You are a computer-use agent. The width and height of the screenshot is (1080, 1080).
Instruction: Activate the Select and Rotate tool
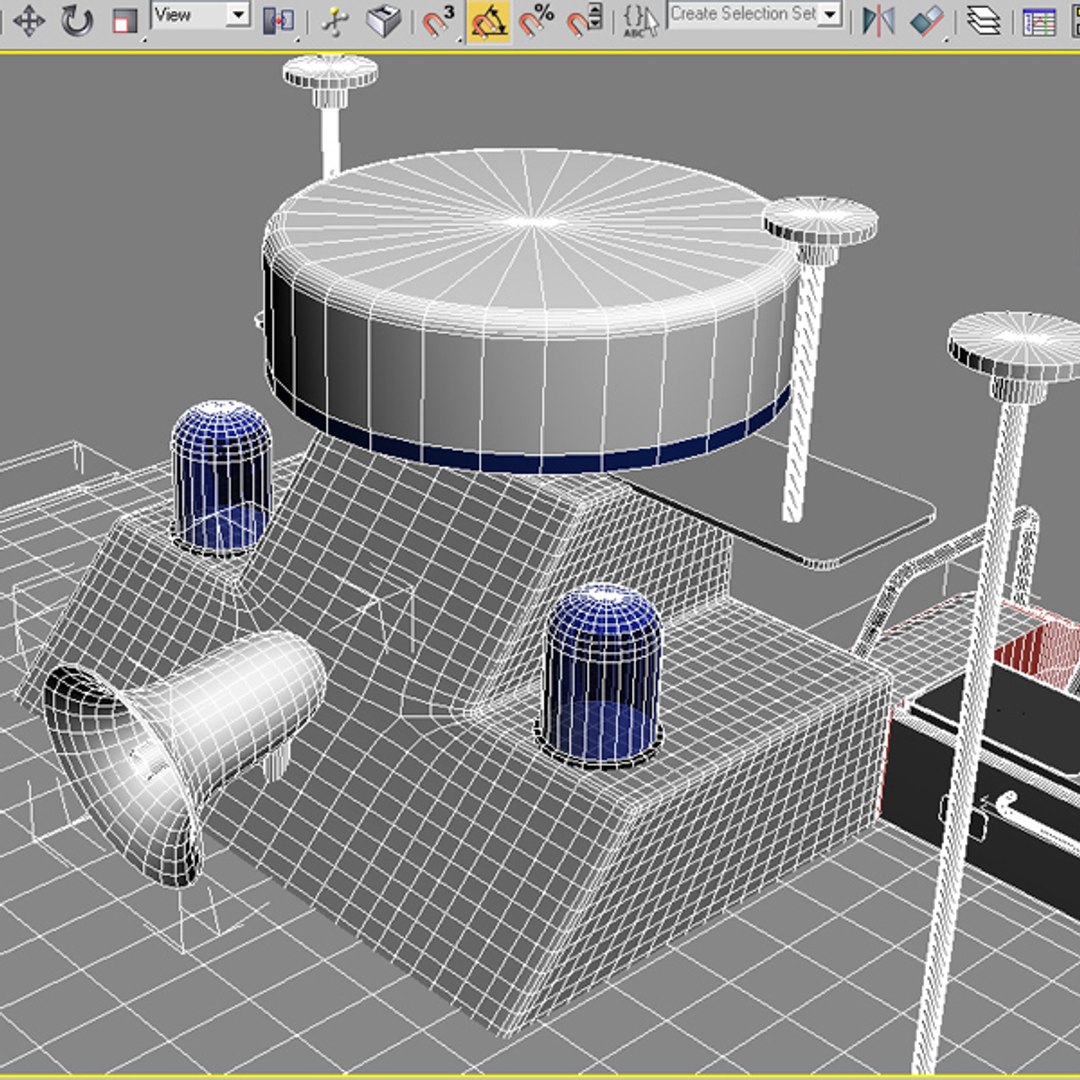[76, 21]
